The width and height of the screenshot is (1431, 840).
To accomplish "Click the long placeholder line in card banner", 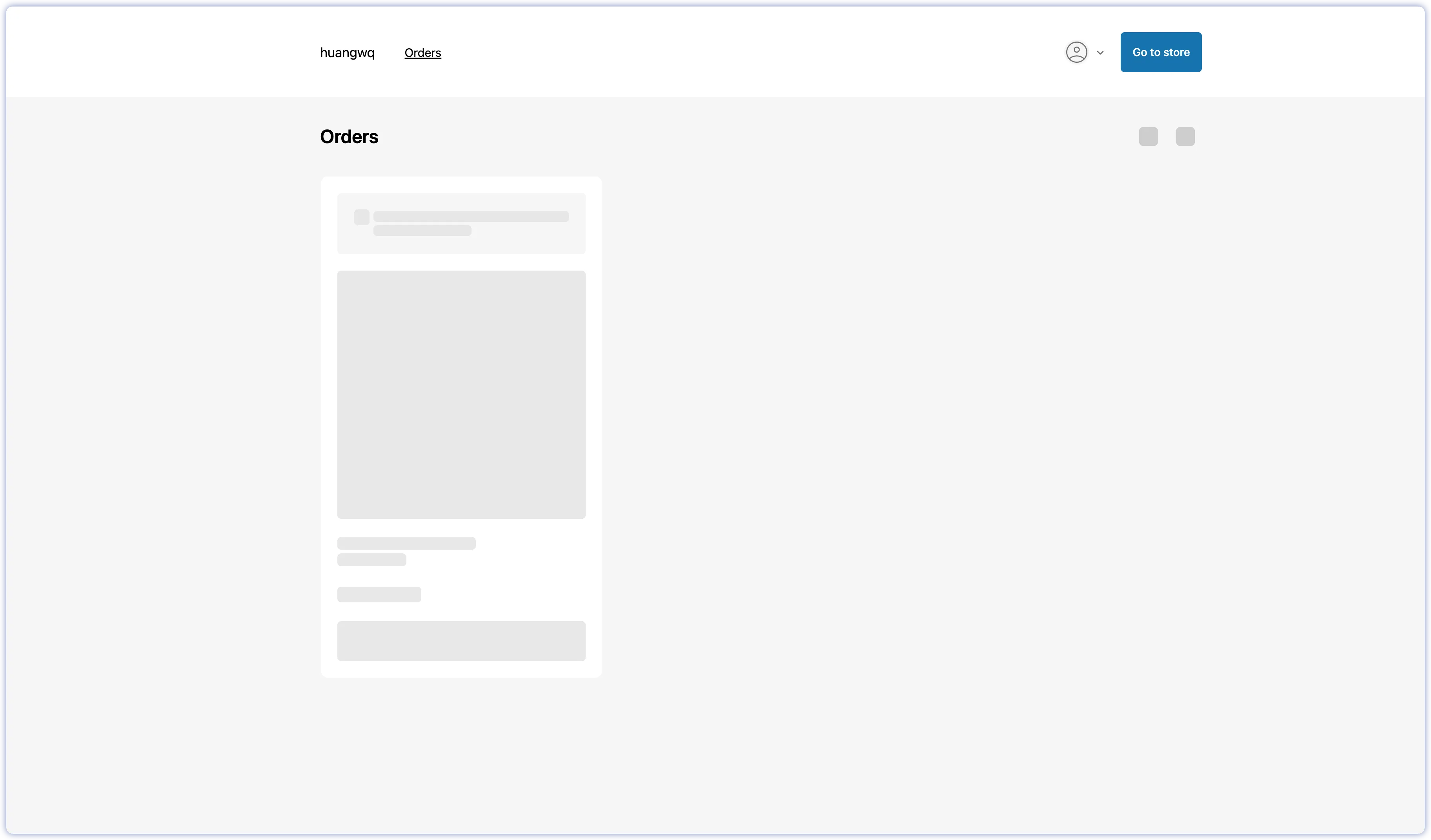I will [x=471, y=216].
